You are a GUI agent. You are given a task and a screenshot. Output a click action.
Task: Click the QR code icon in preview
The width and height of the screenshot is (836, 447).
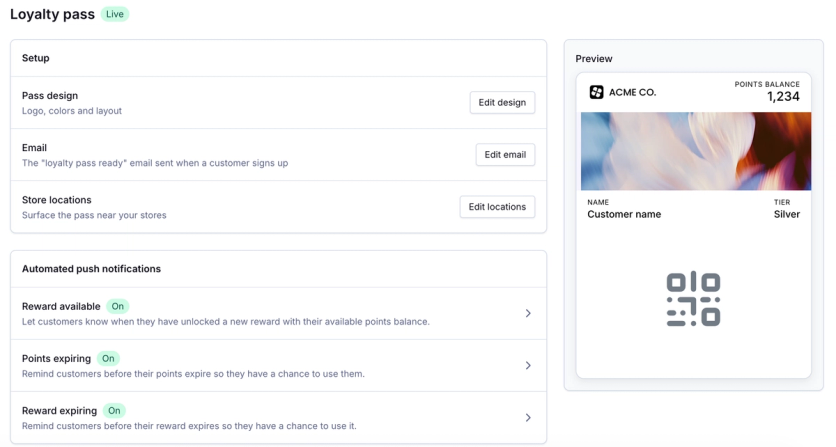pyautogui.click(x=693, y=299)
